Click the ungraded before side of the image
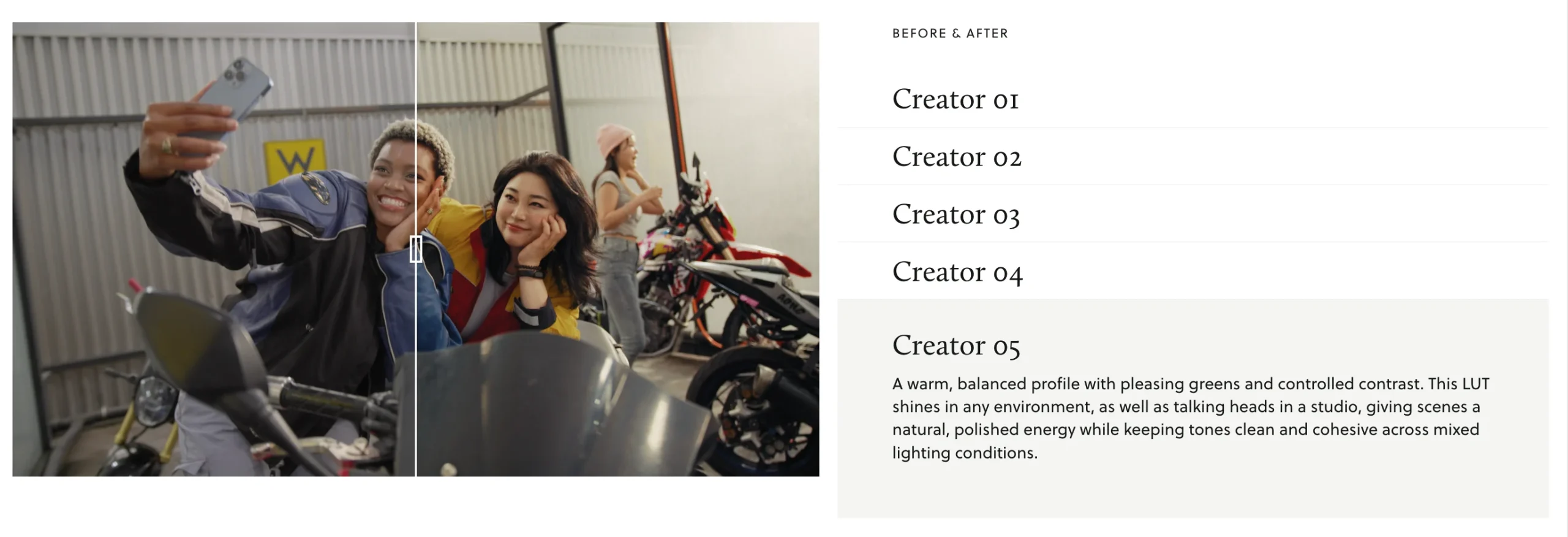 214,249
